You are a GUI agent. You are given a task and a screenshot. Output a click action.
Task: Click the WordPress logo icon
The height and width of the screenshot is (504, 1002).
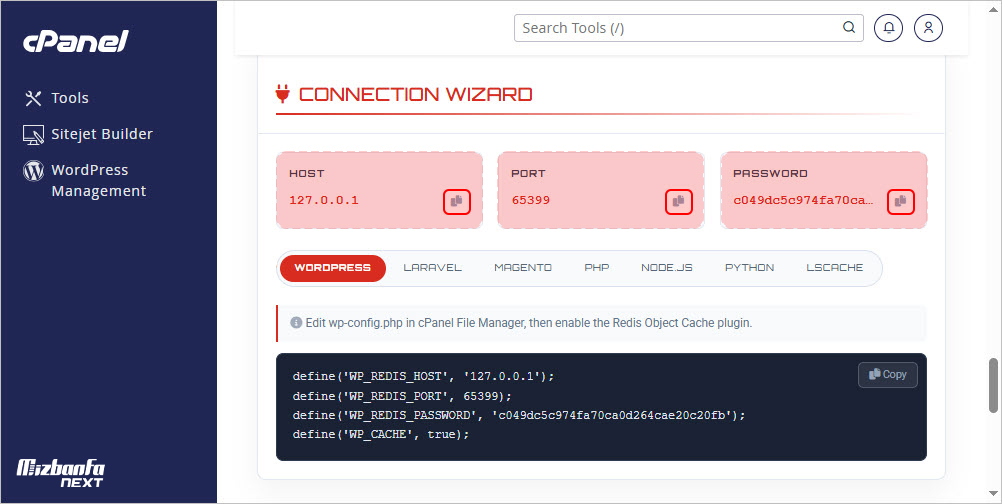click(x=33, y=171)
